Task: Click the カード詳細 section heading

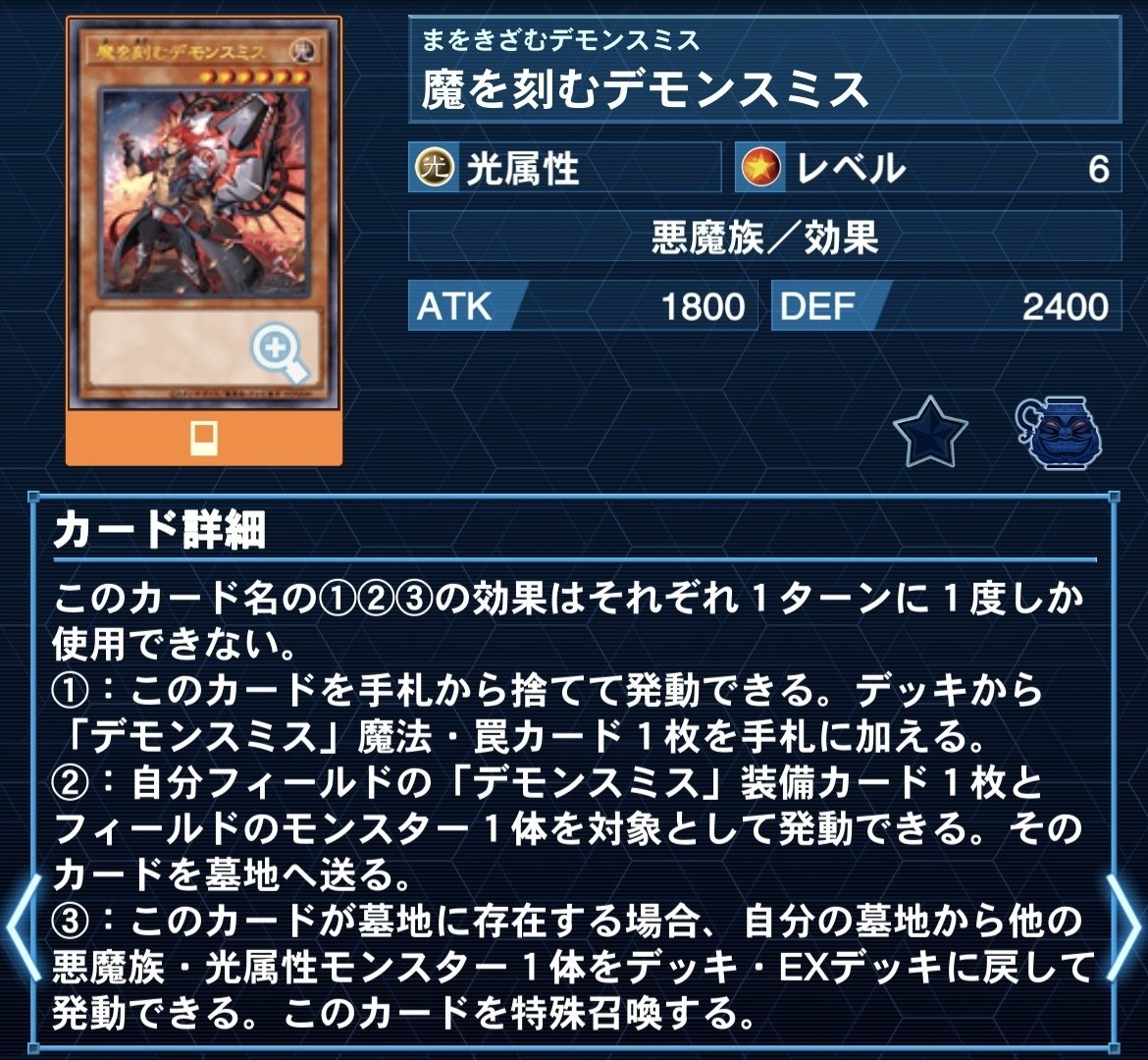Action: coord(159,530)
